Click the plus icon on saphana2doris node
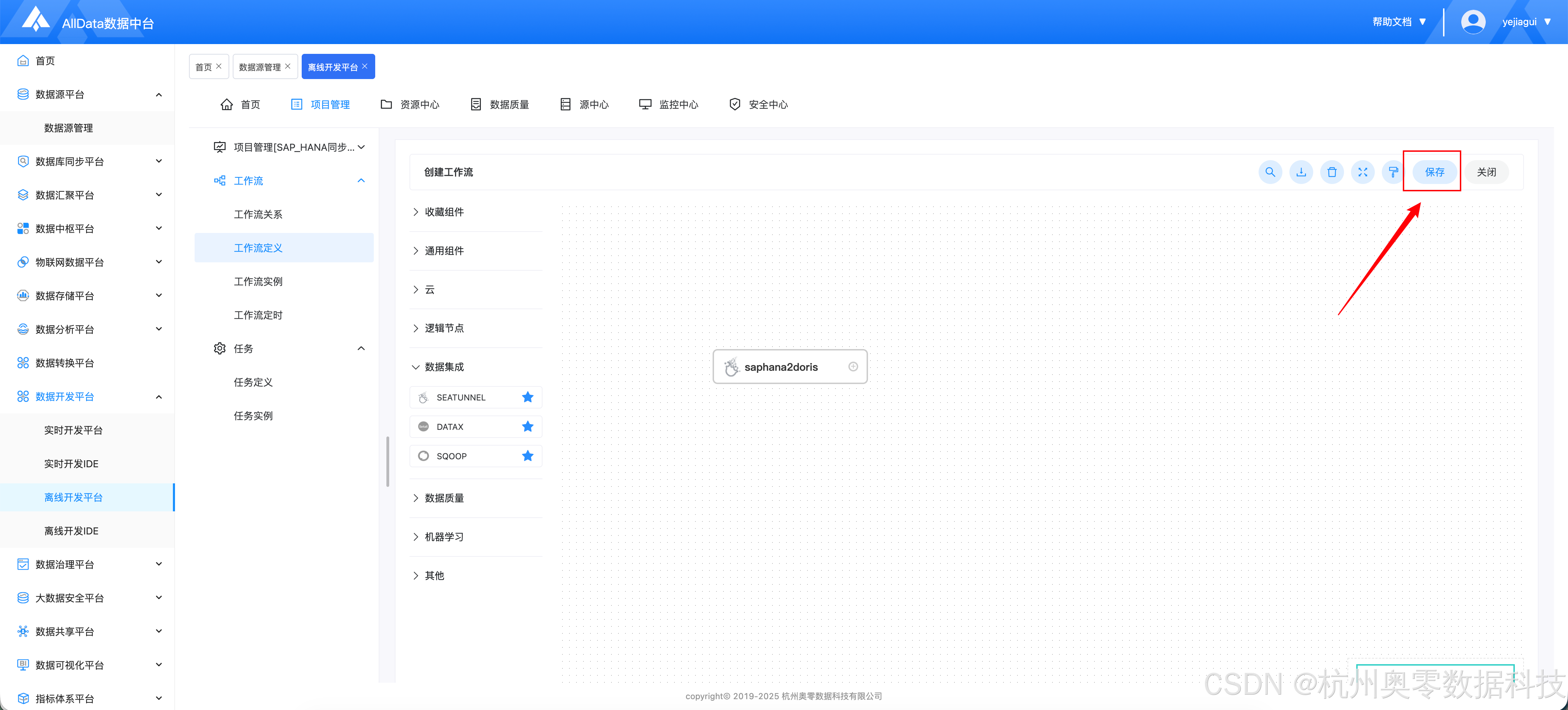Screen dimensions: 1568x710 (853, 366)
